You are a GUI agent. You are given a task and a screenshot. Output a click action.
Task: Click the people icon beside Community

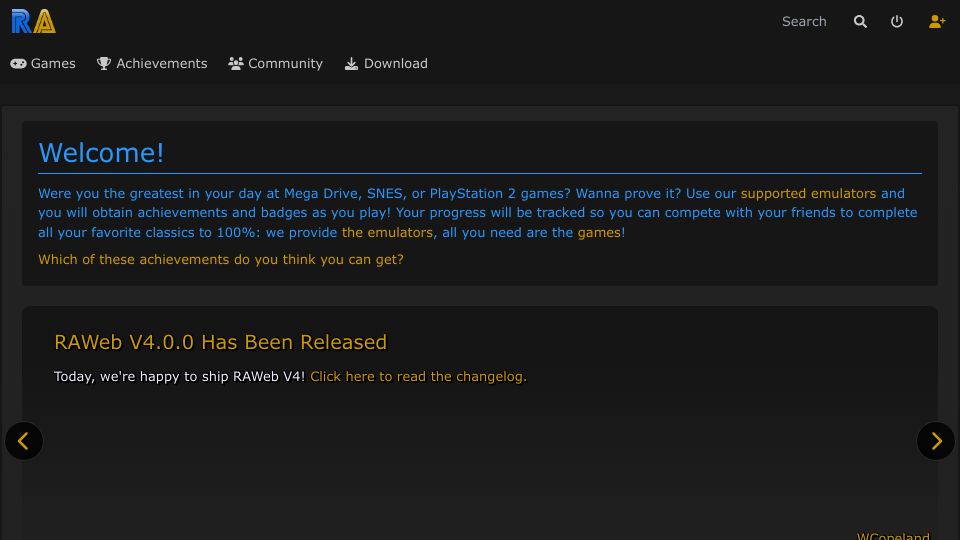click(x=236, y=64)
